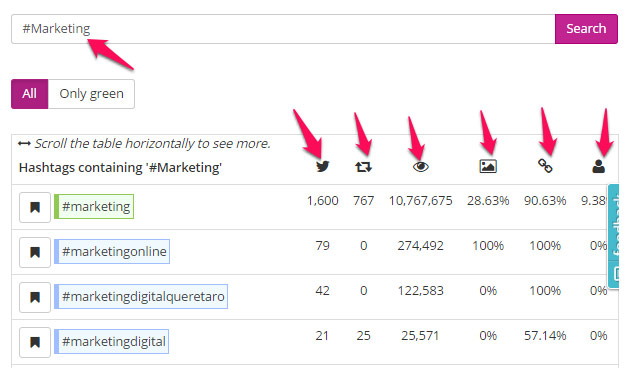Select the All filter toggle
The width and height of the screenshot is (632, 377).
29,94
